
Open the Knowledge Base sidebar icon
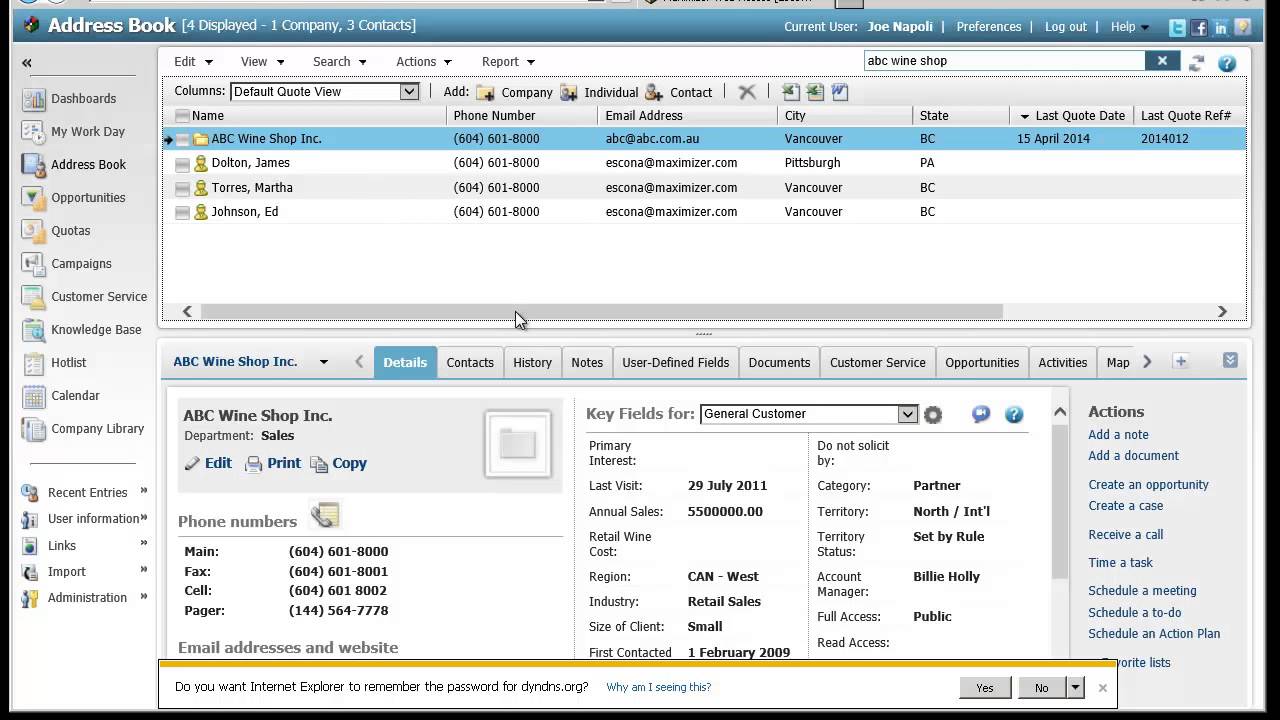34,330
